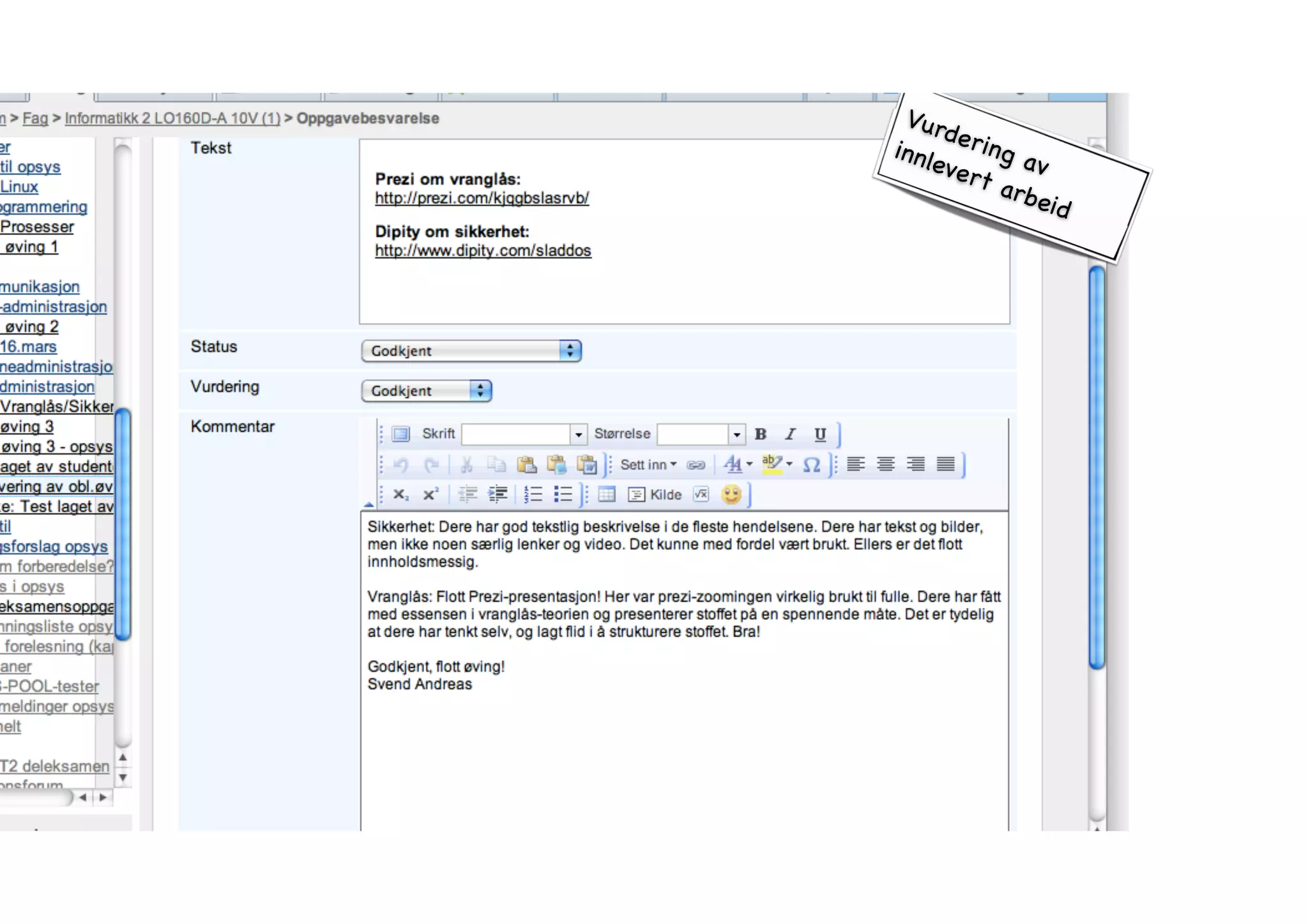This screenshot has height=924, width=1308.
Task: Open the prezi.com/kjqgbslasrvb link
Action: 482,198
